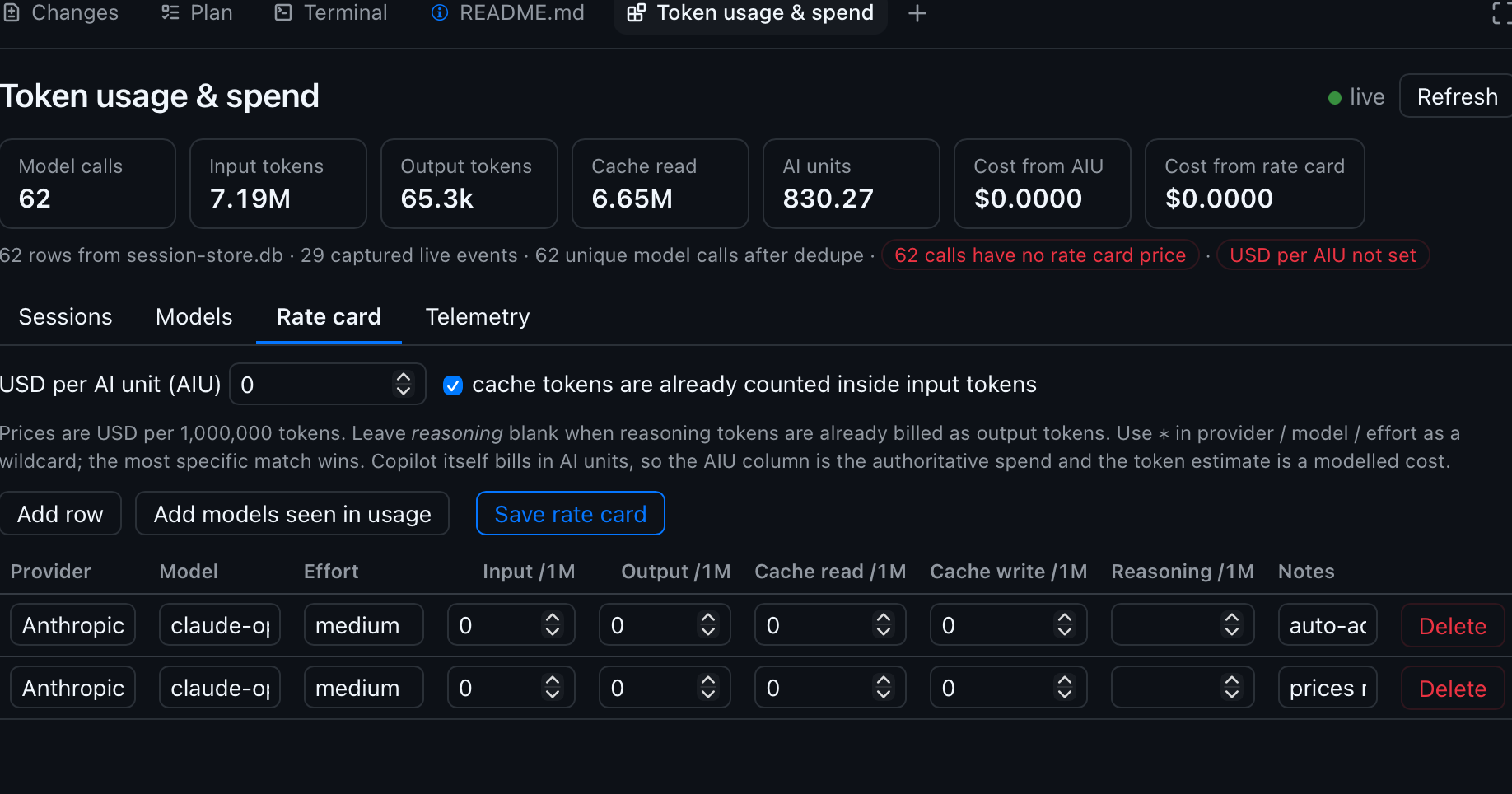This screenshot has width=1512, height=794.
Task: Click the Provider column header
Action: pos(50,572)
